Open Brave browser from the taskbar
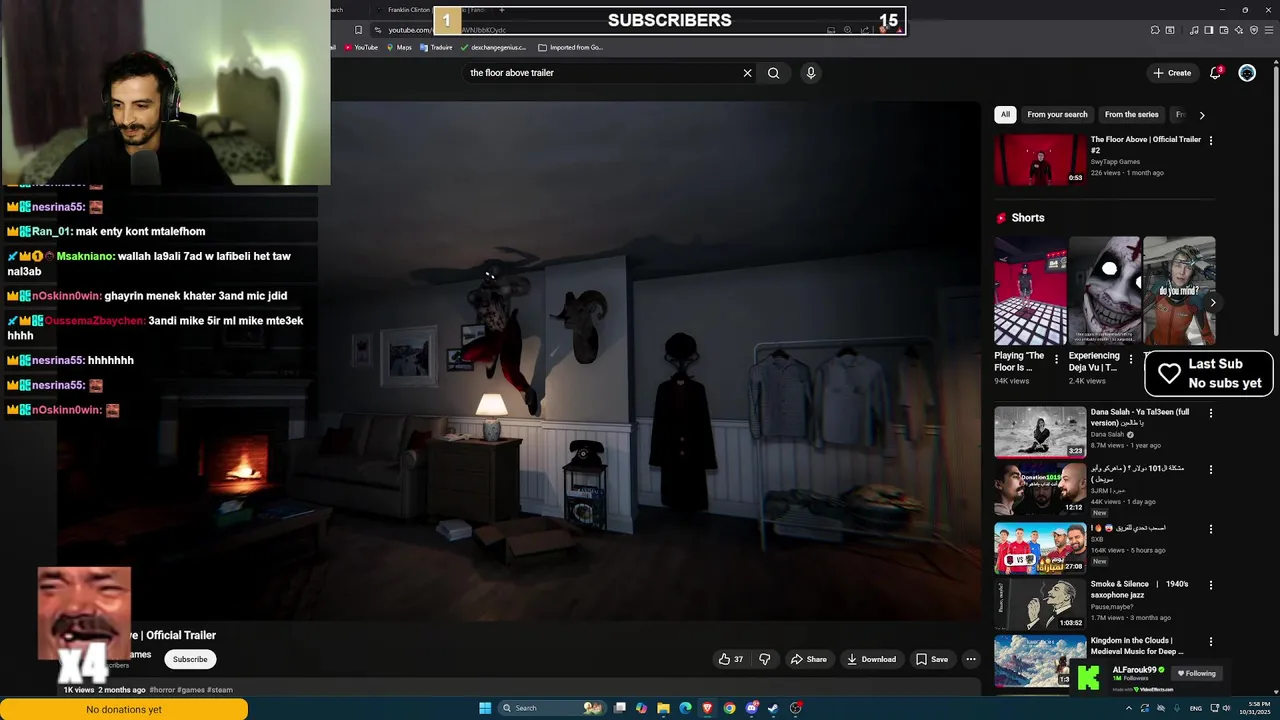The height and width of the screenshot is (720, 1280). tap(708, 708)
